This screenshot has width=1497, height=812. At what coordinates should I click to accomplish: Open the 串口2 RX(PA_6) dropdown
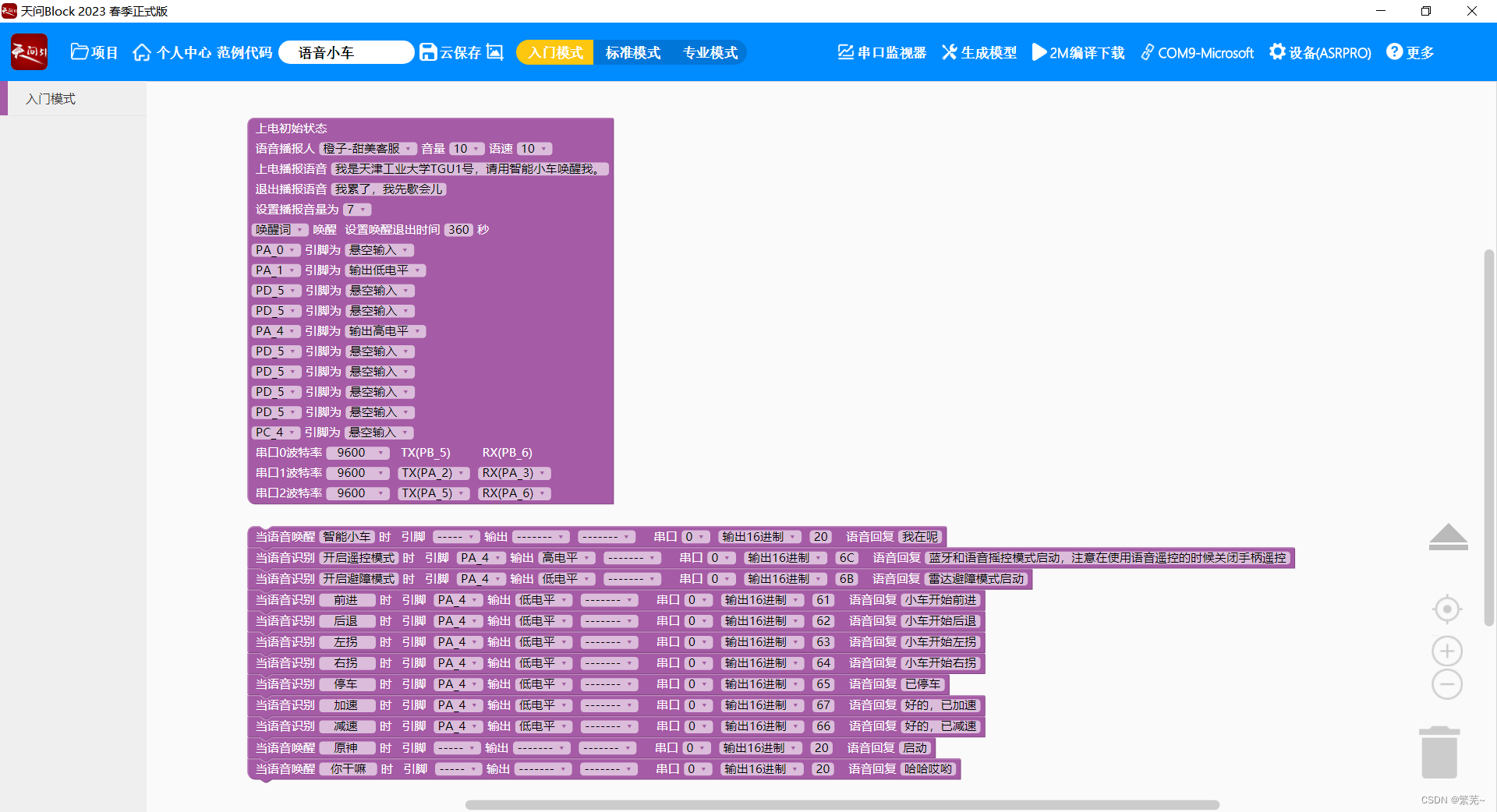click(514, 493)
